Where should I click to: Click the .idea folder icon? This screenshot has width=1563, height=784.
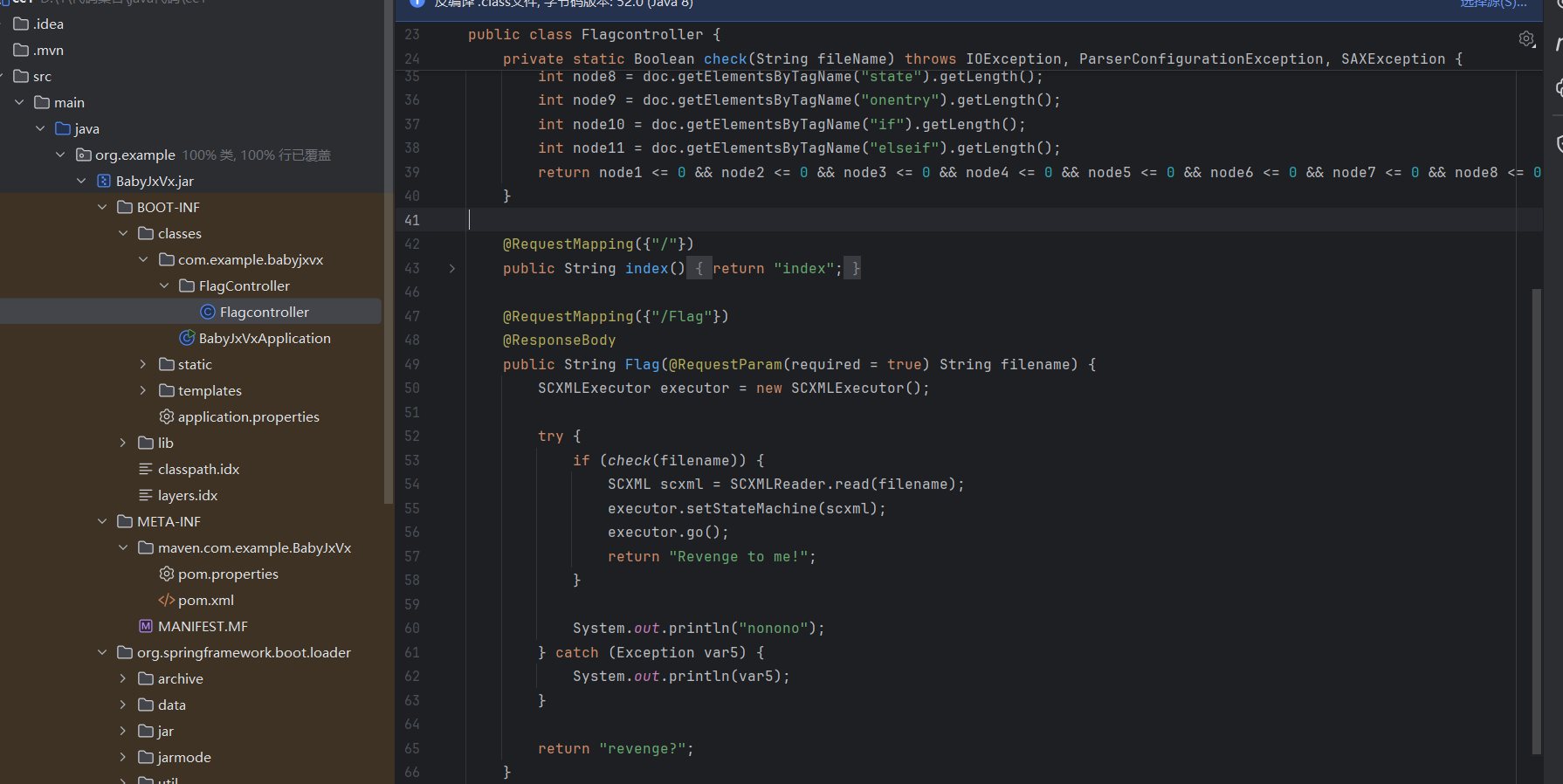coord(22,24)
